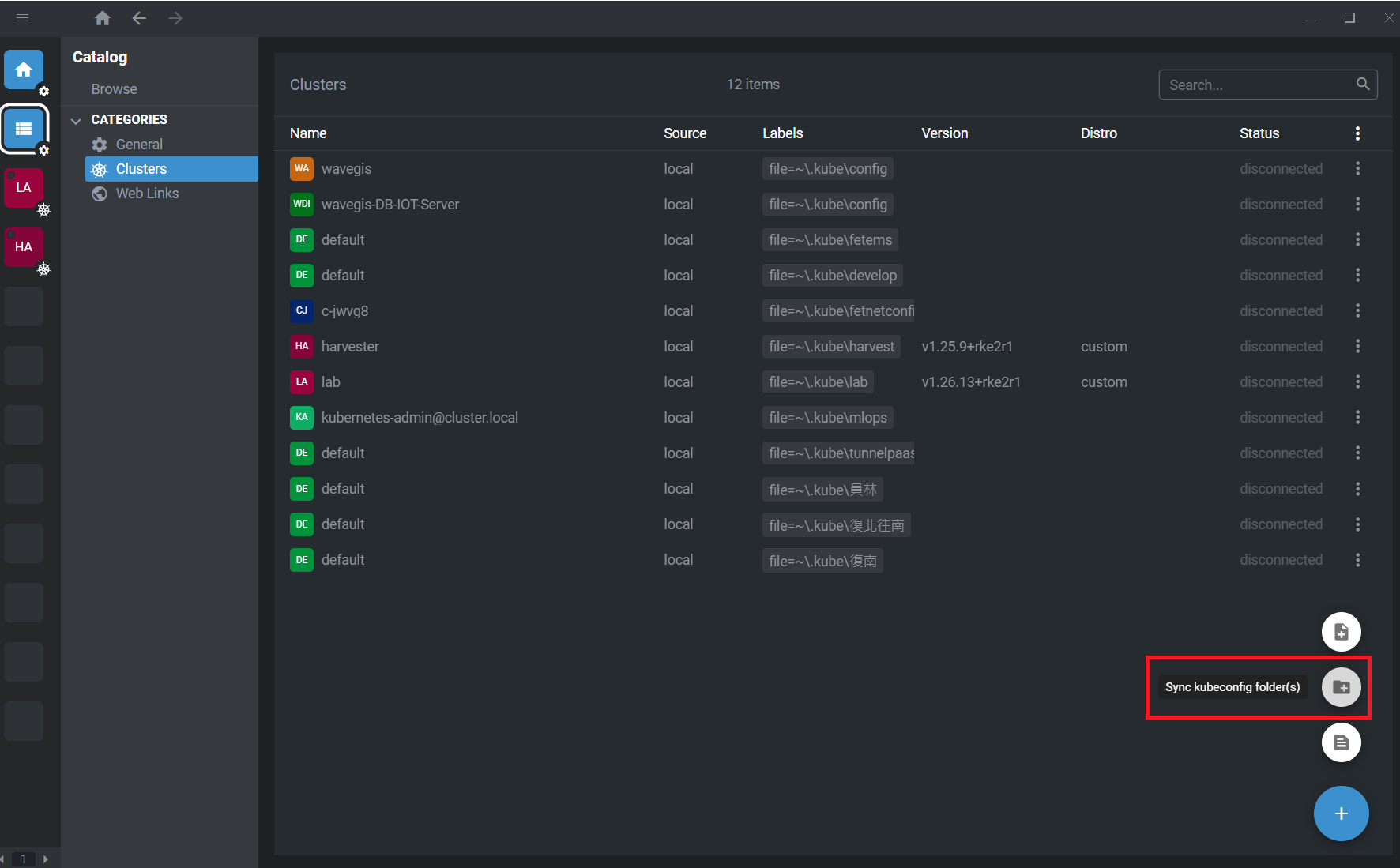
Task: Open the LA lab cluster hotbar icon
Action: click(24, 188)
